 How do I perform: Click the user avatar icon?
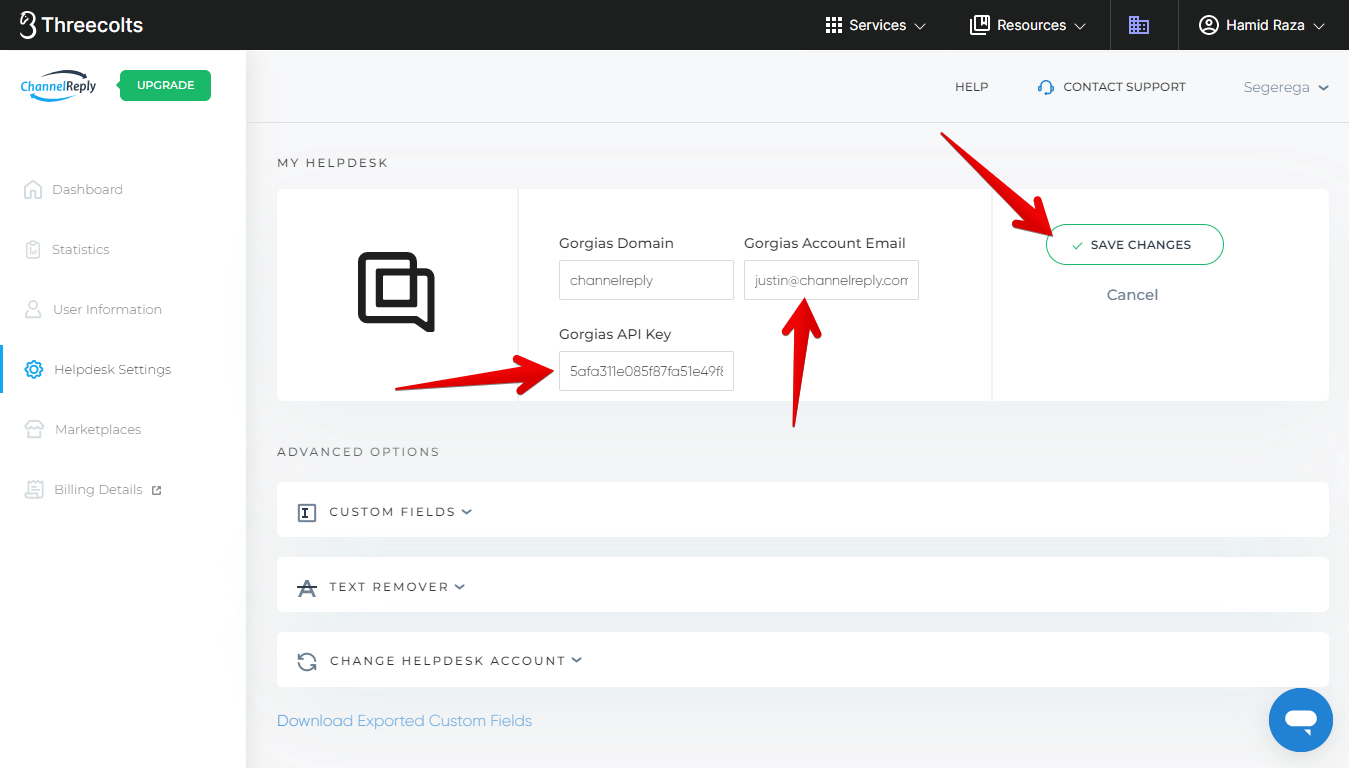(1209, 25)
